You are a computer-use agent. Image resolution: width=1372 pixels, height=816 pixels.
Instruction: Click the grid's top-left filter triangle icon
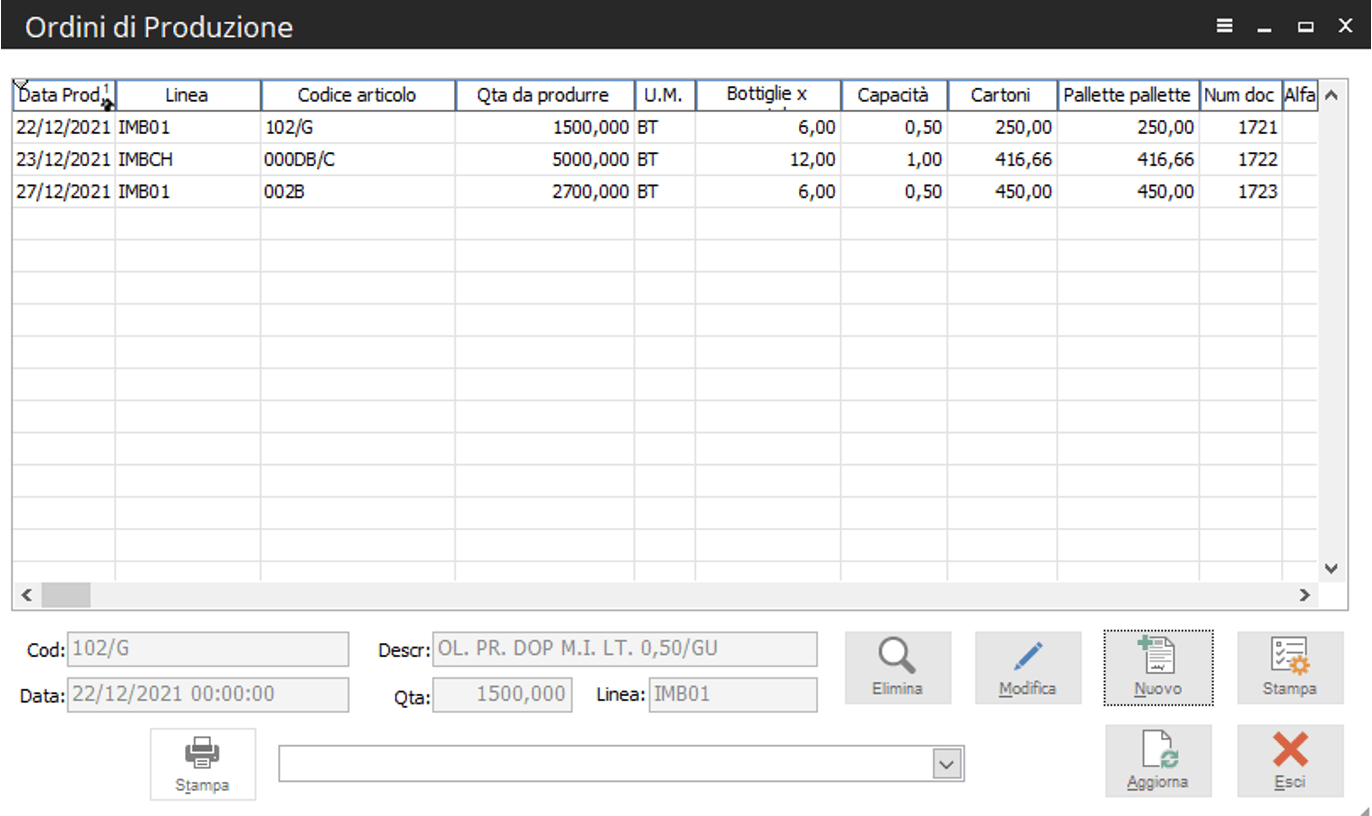click(19, 85)
